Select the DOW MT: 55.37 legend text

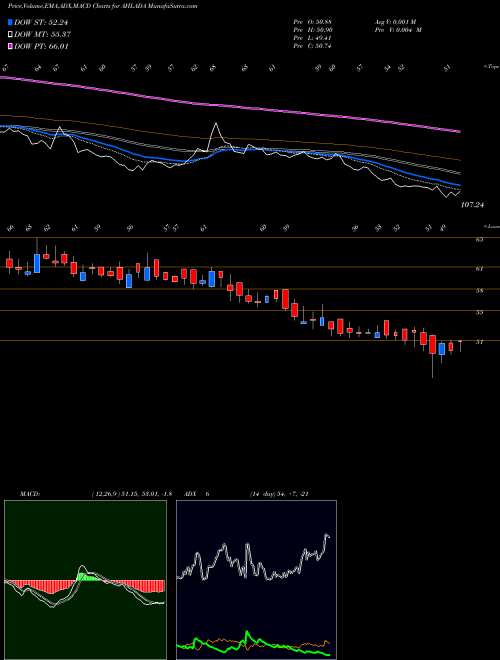[x=42, y=35]
